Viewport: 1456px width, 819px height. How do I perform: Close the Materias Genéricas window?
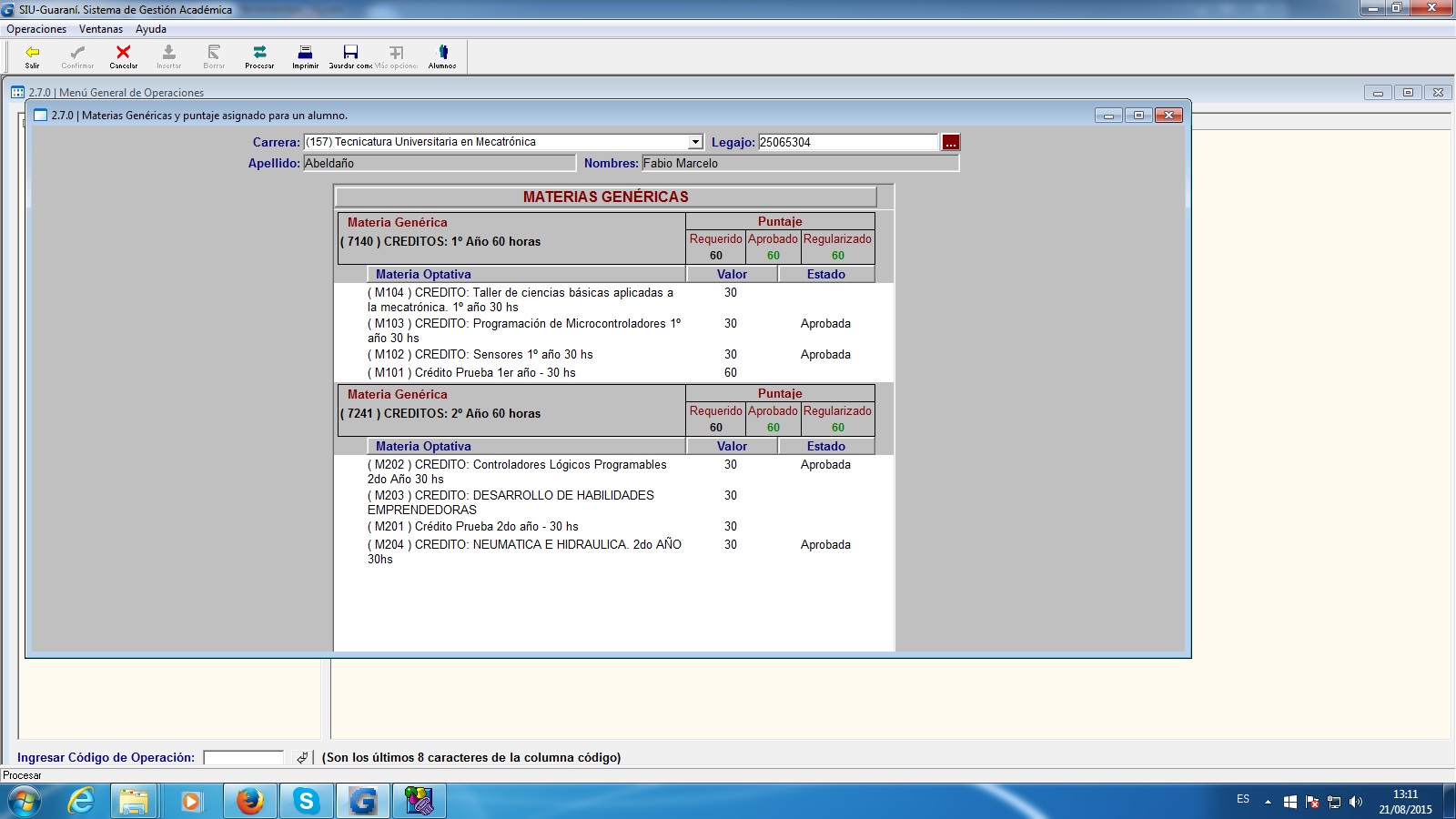[1168, 116]
